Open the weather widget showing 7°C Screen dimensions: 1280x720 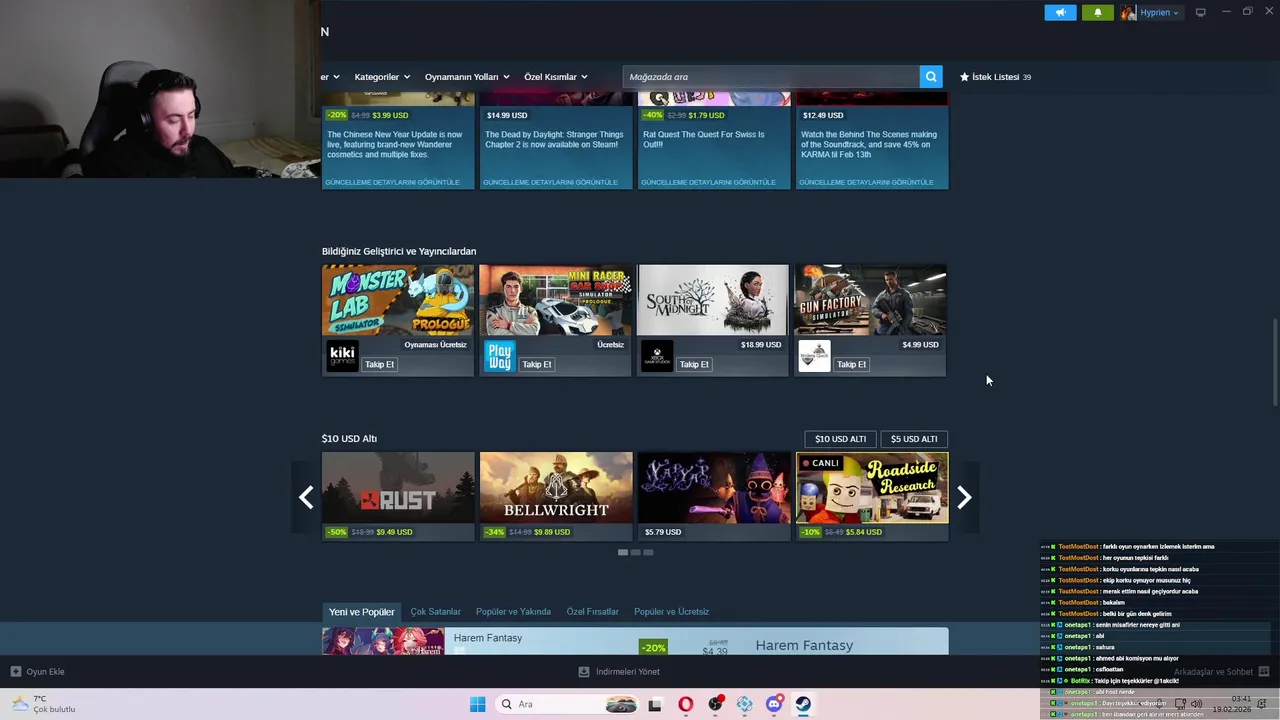tap(43, 704)
